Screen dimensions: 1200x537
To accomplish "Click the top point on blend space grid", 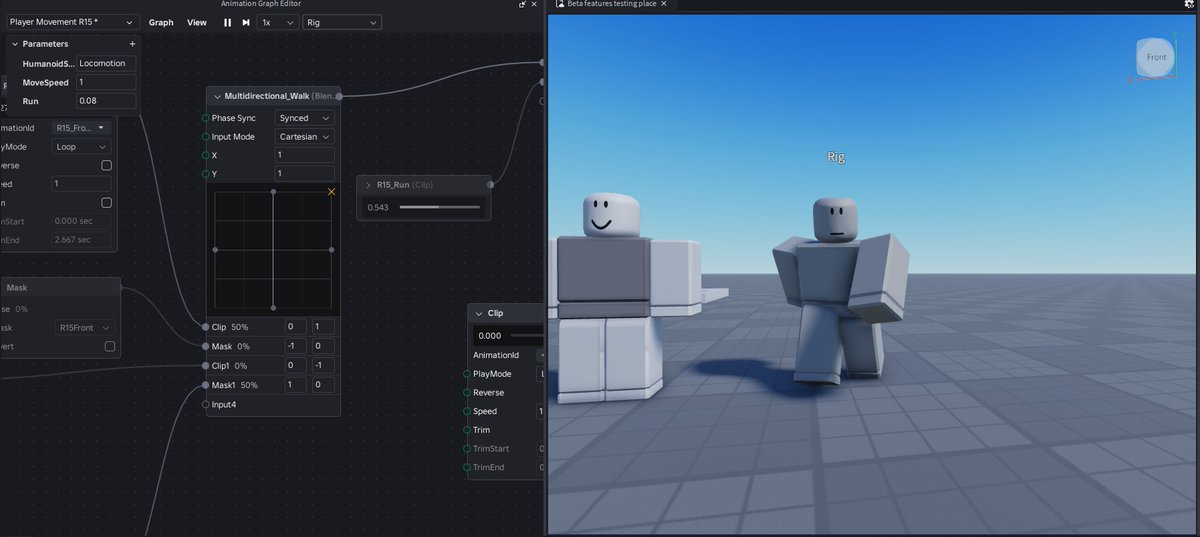I will click(273, 191).
